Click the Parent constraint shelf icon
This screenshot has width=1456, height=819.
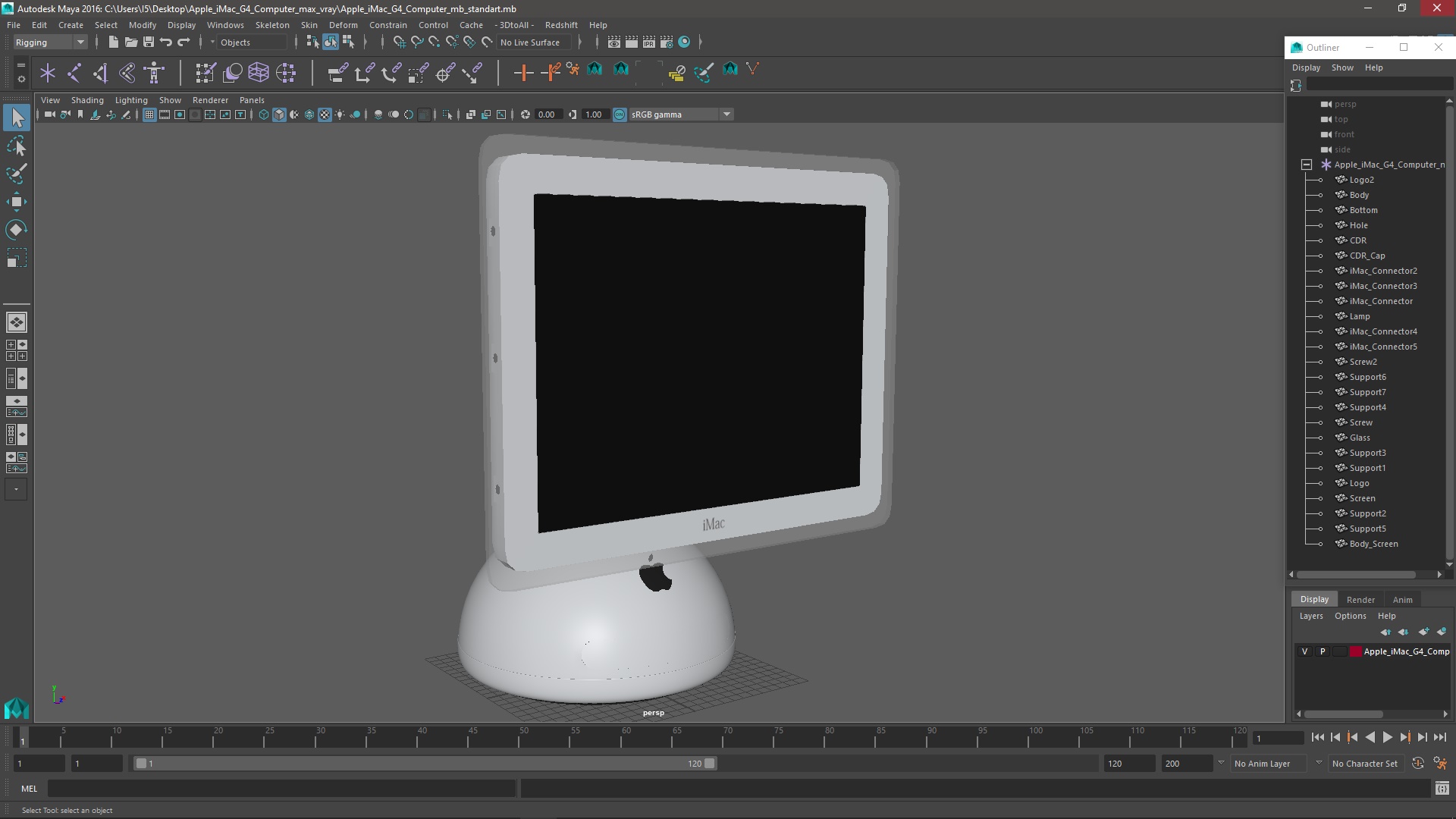click(x=337, y=73)
